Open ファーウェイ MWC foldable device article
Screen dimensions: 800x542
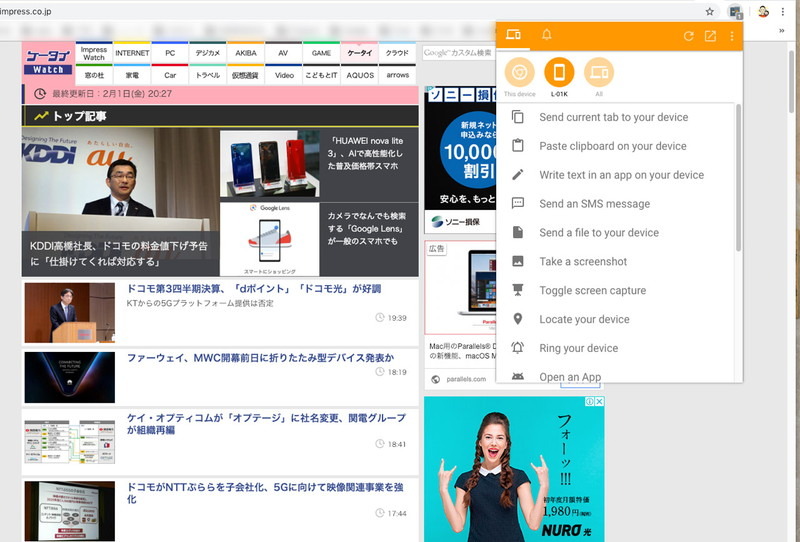coord(260,358)
